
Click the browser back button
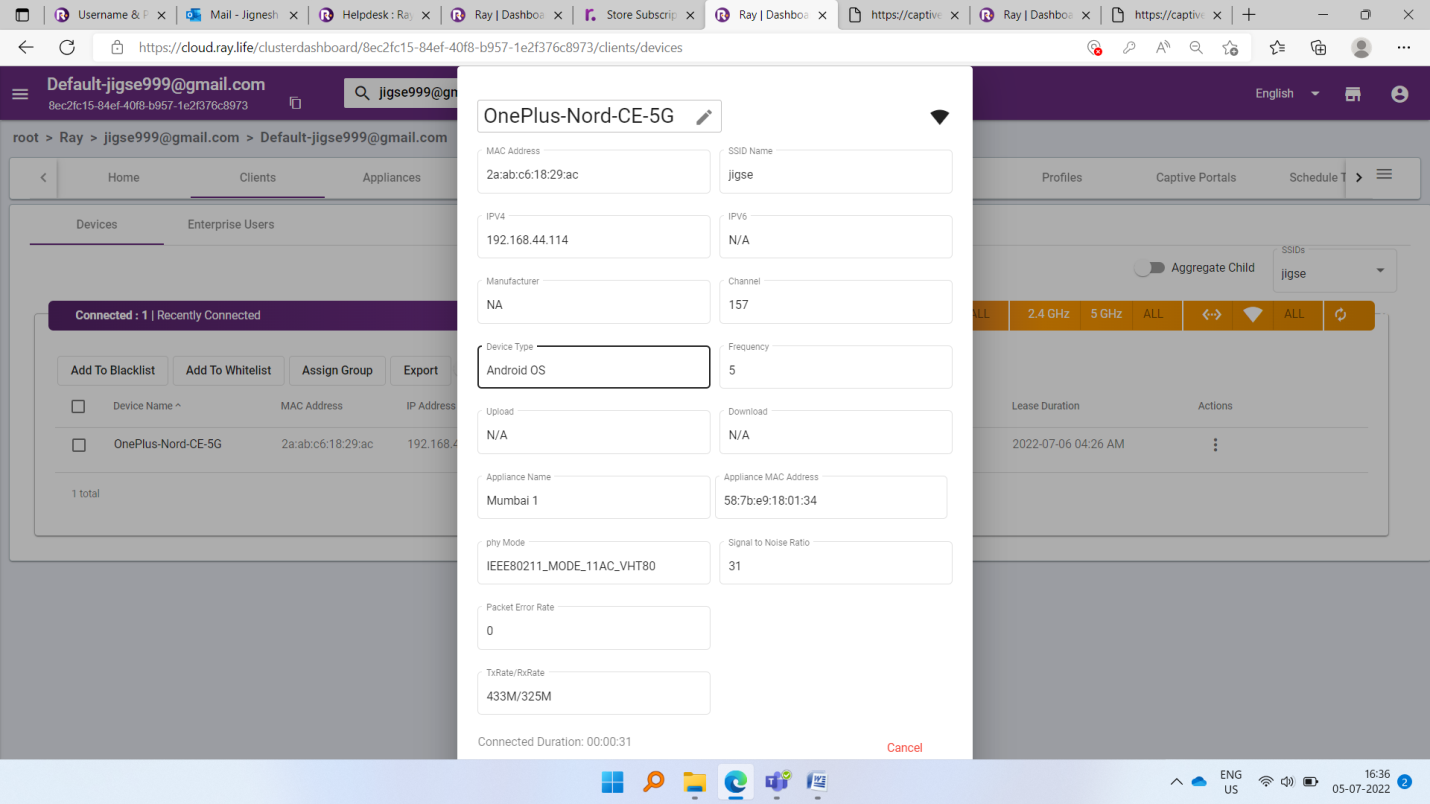pos(26,47)
